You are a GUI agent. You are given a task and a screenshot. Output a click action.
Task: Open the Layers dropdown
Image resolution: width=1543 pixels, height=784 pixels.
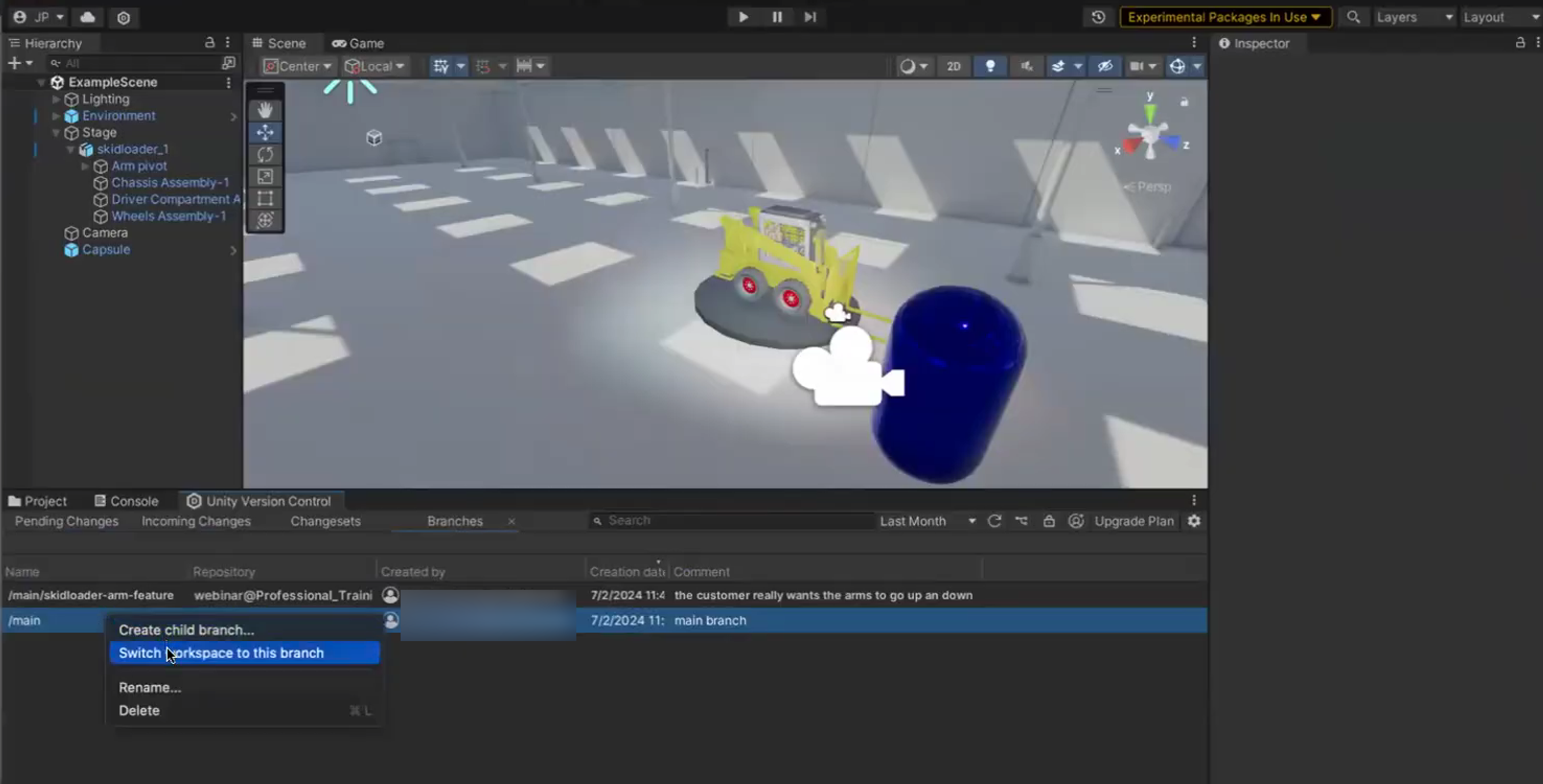(x=1414, y=17)
